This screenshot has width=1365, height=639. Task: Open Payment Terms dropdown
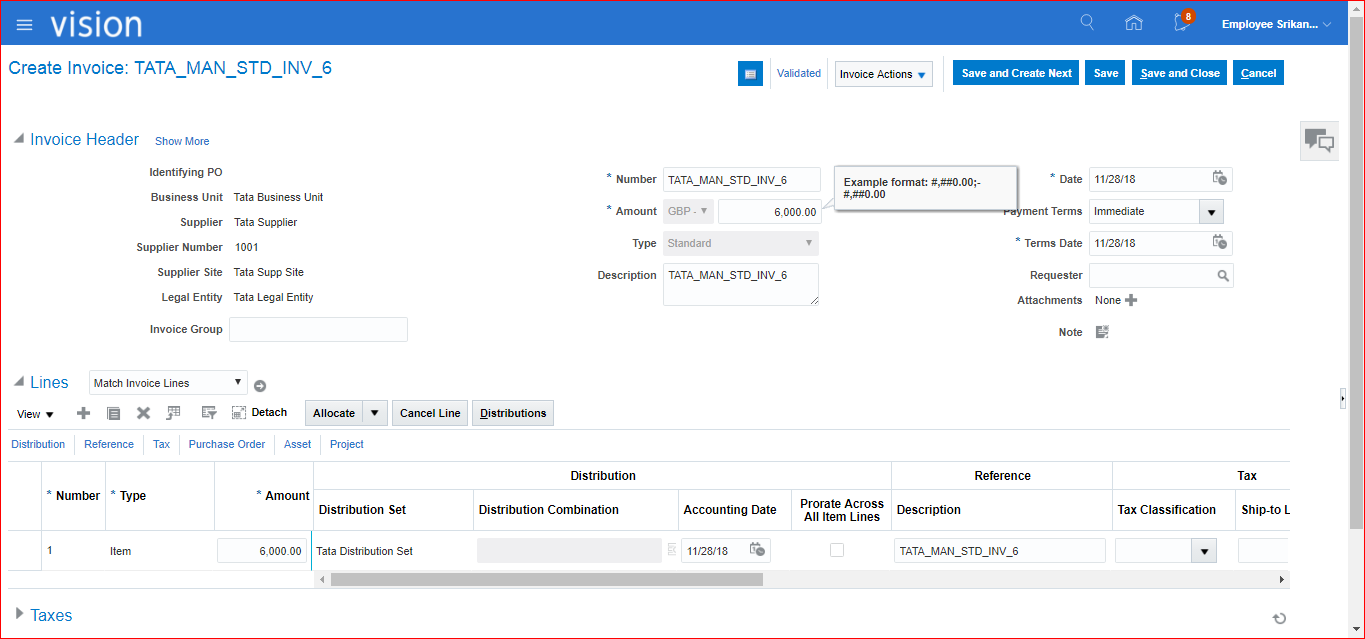point(1211,212)
